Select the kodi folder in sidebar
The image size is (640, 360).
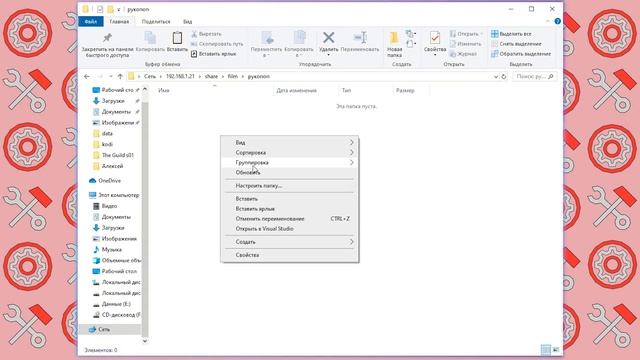pos(107,144)
